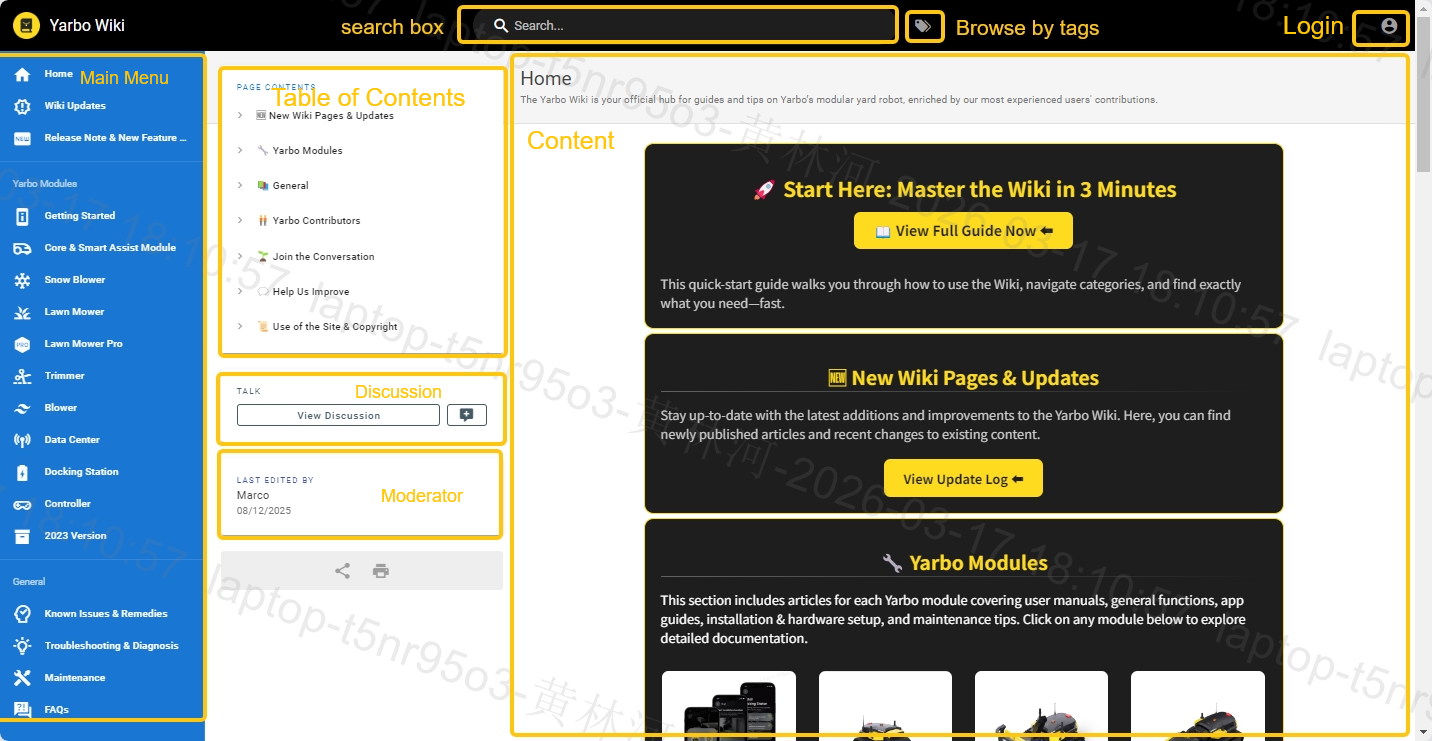The image size is (1432, 741).
Task: Click the new discussion comment icon
Action: 466,415
